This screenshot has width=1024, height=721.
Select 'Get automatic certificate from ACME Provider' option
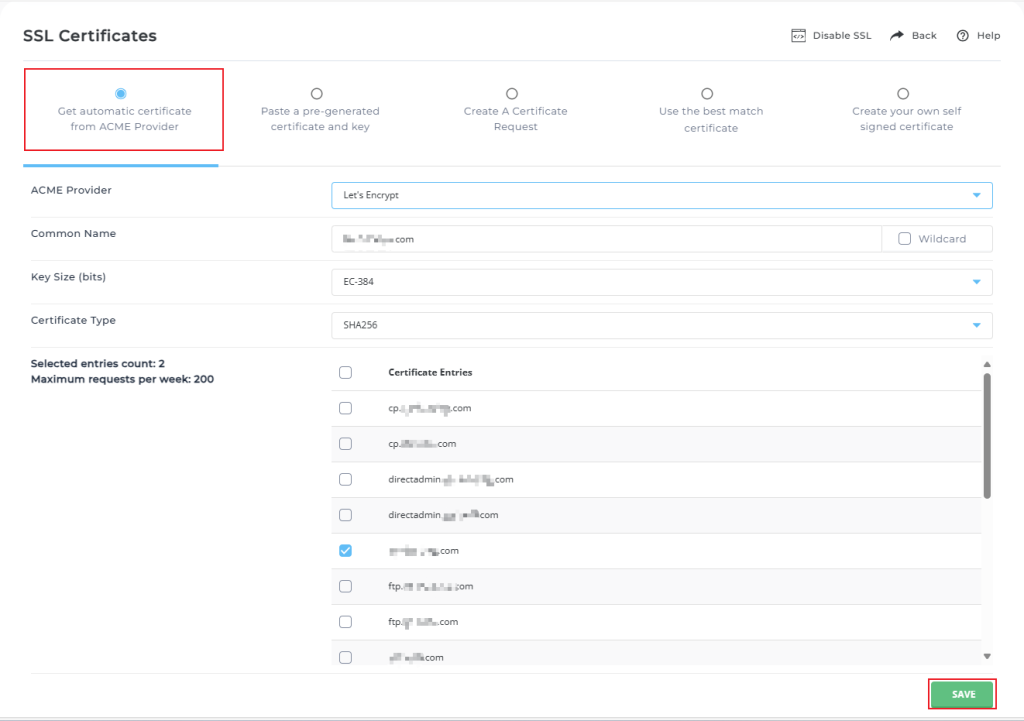pos(121,93)
